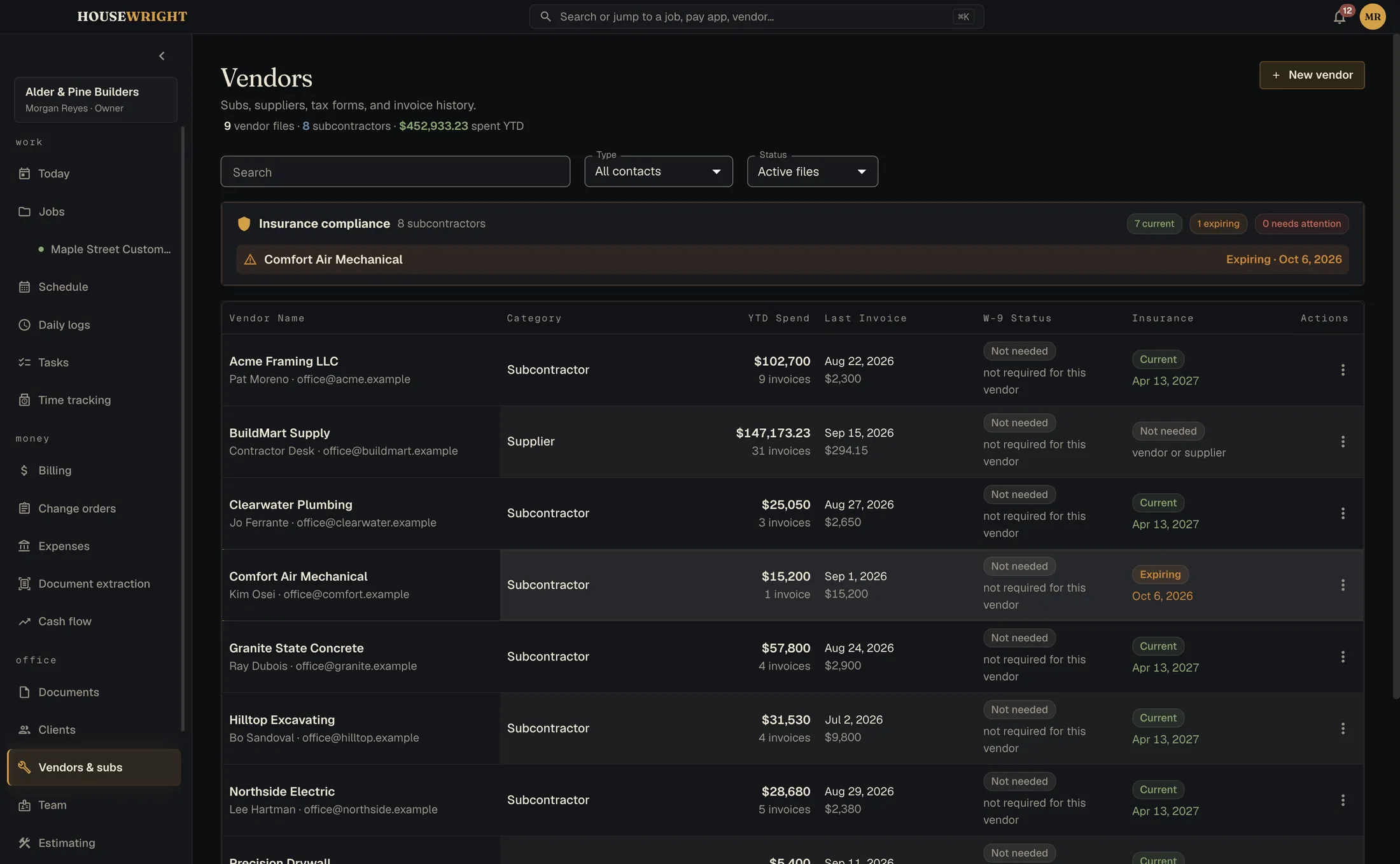Open actions menu for Granite State Concrete
The image size is (1400, 864).
tap(1343, 657)
